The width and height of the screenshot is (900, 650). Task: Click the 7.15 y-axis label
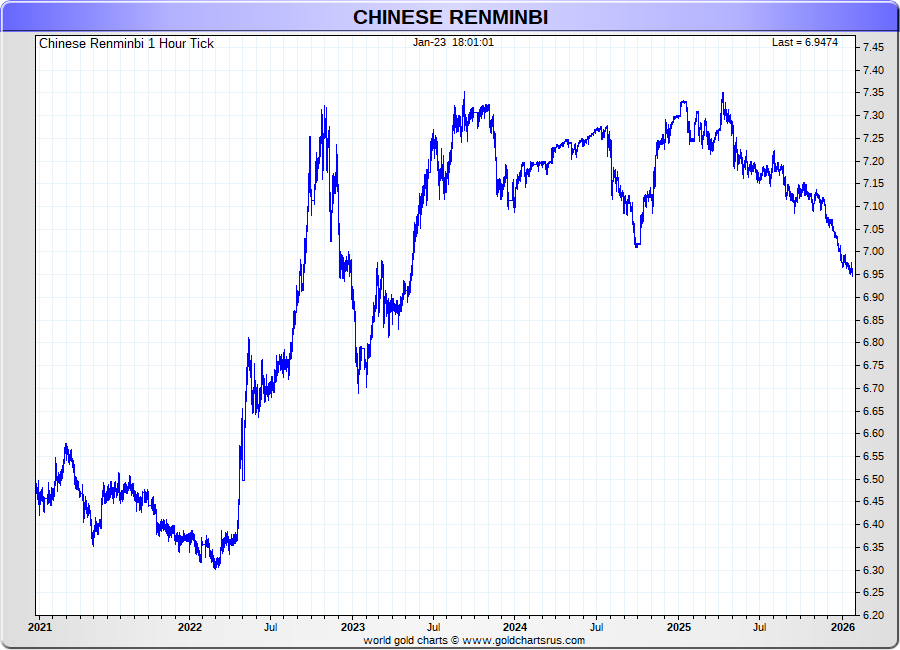(873, 184)
